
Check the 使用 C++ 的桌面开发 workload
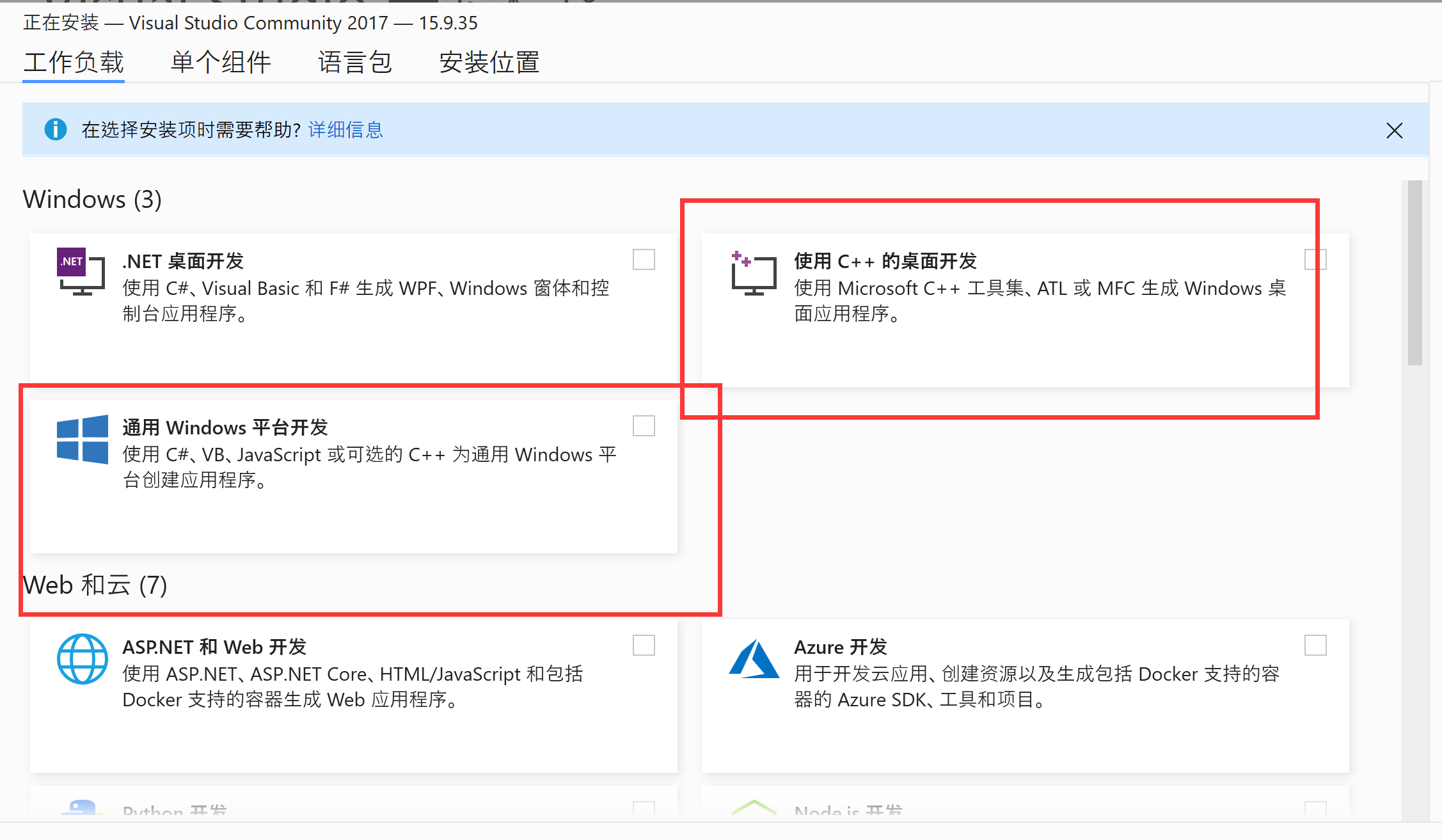click(x=1315, y=260)
